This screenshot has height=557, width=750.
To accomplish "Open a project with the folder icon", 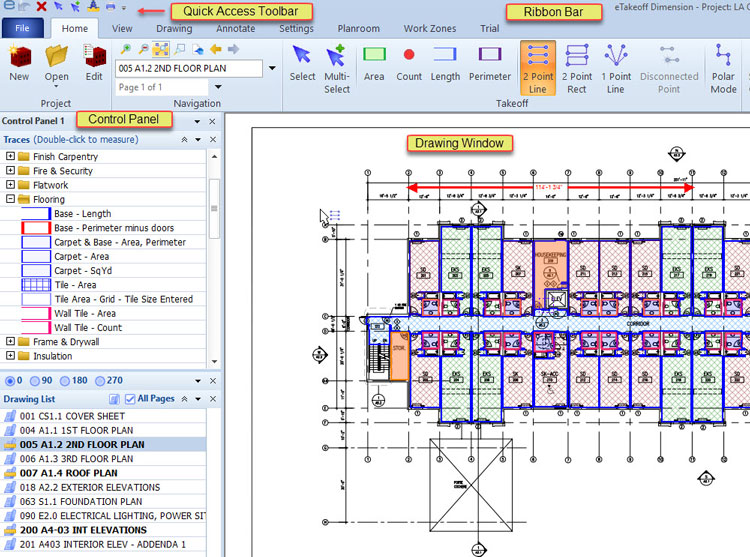I will pyautogui.click(x=56, y=56).
